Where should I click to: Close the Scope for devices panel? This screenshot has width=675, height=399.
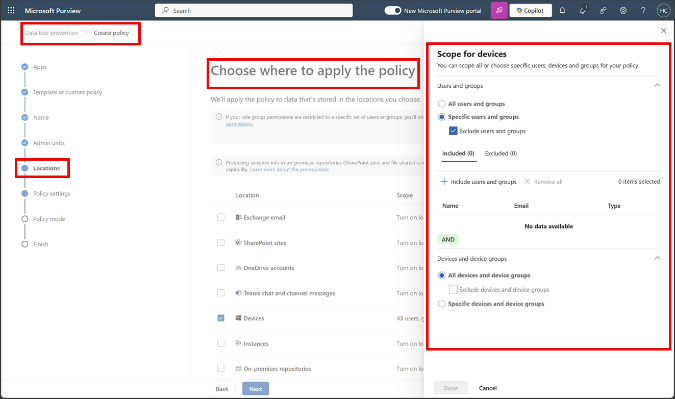tap(663, 31)
